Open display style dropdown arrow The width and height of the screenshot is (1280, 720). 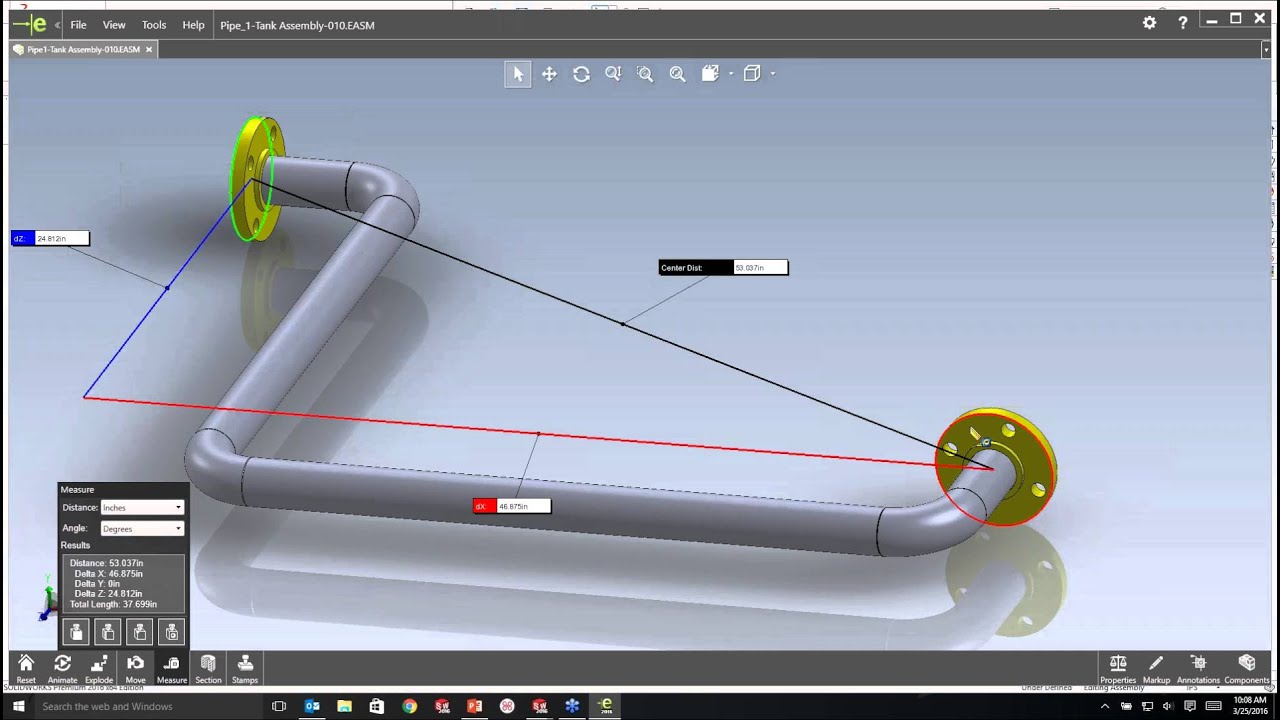click(x=731, y=74)
